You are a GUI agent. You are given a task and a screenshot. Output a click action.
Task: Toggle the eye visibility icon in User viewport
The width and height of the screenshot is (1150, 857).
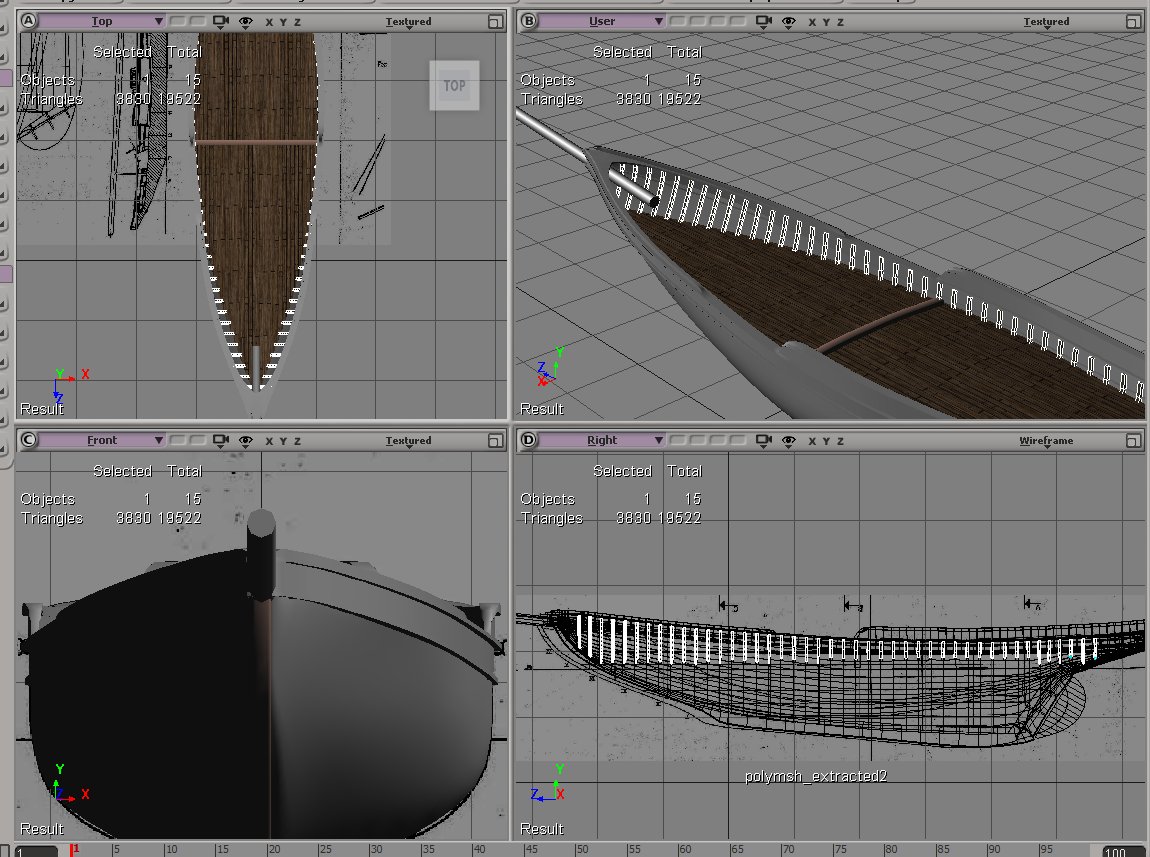click(x=789, y=21)
